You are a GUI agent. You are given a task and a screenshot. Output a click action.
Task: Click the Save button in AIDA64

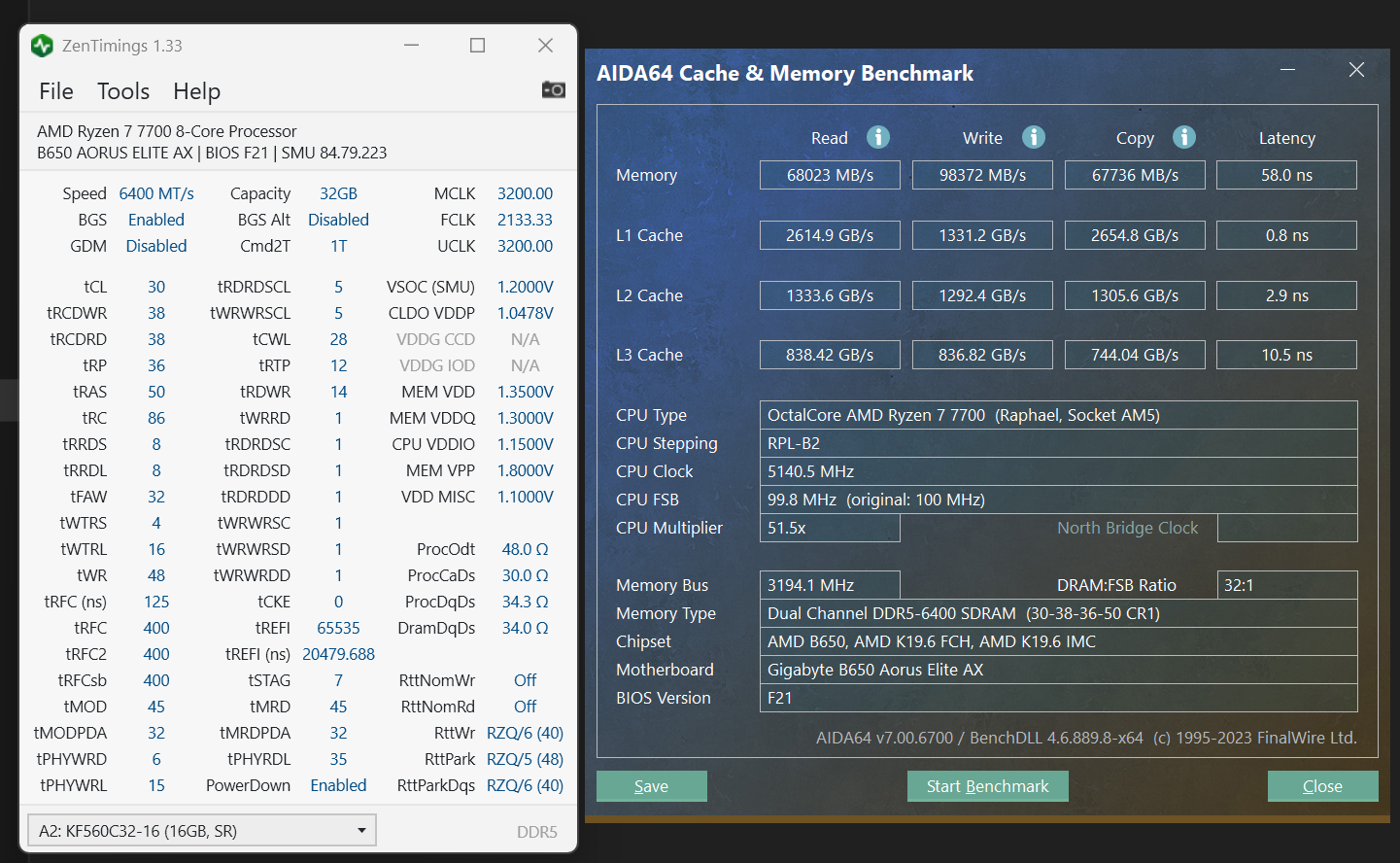pyautogui.click(x=652, y=786)
